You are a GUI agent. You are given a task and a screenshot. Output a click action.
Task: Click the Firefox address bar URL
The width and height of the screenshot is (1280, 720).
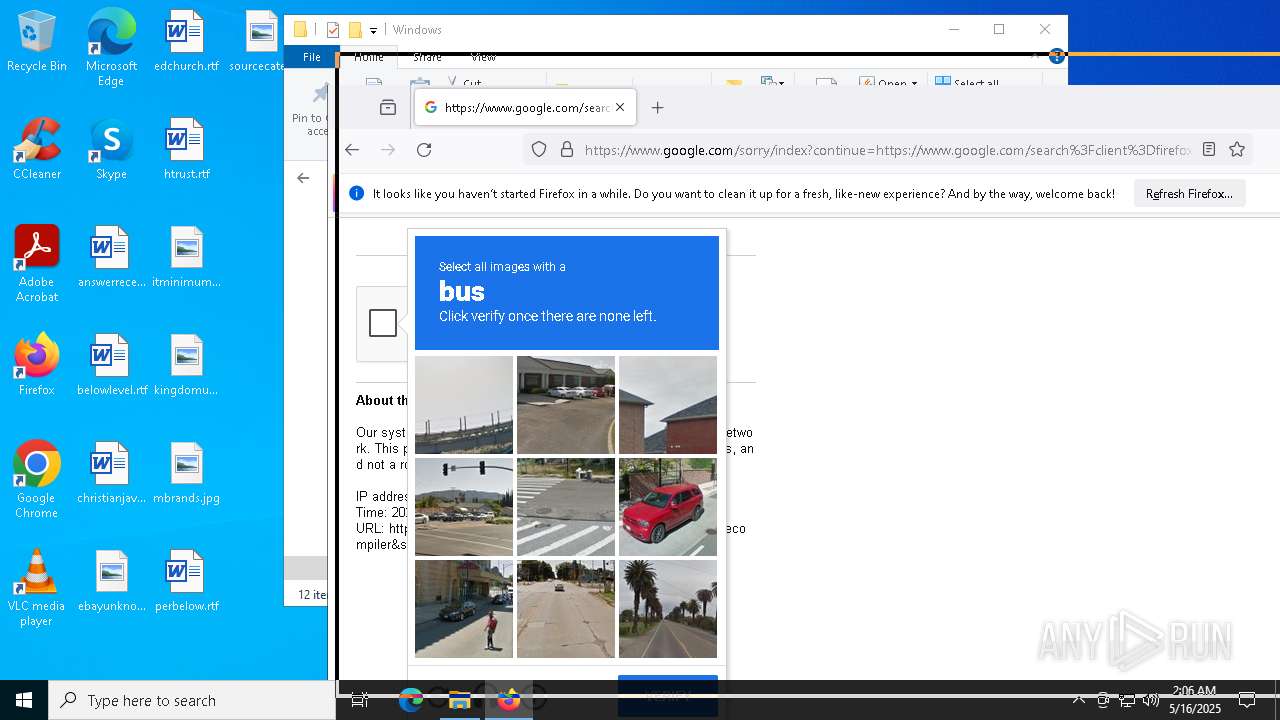(887, 150)
